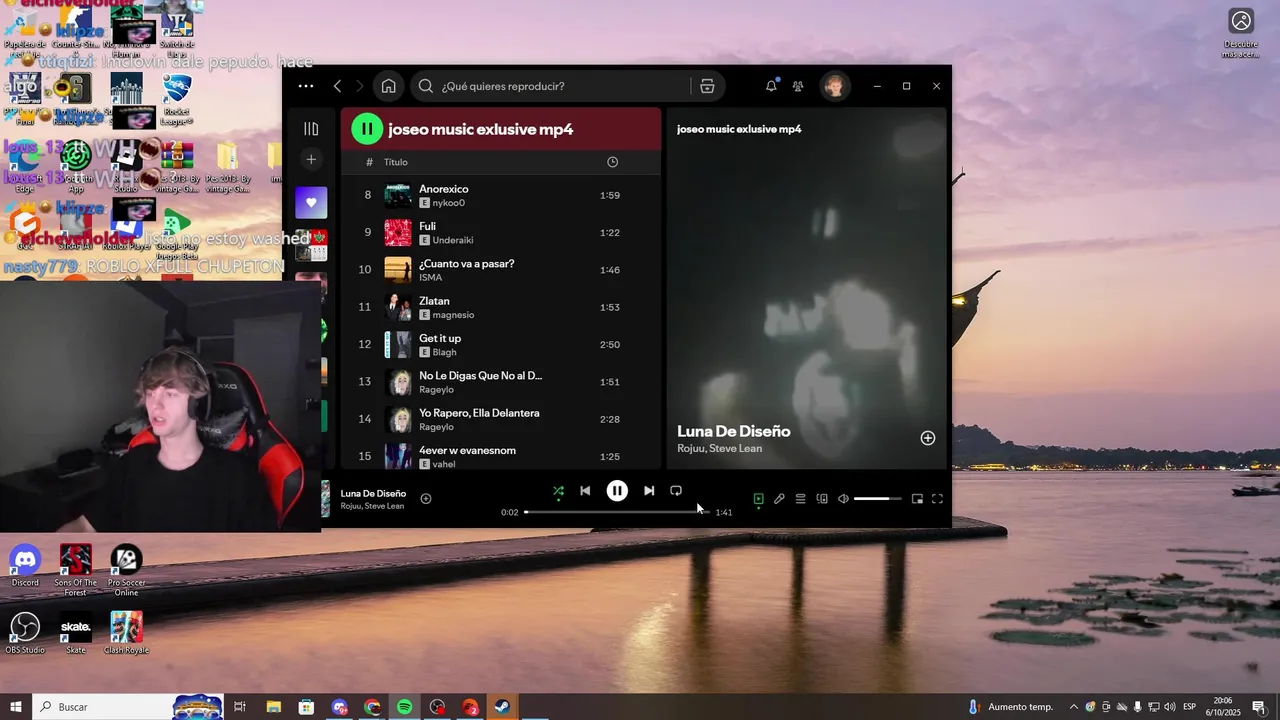Switch to Steam on the taskbar
The width and height of the screenshot is (1280, 720).
[x=503, y=707]
